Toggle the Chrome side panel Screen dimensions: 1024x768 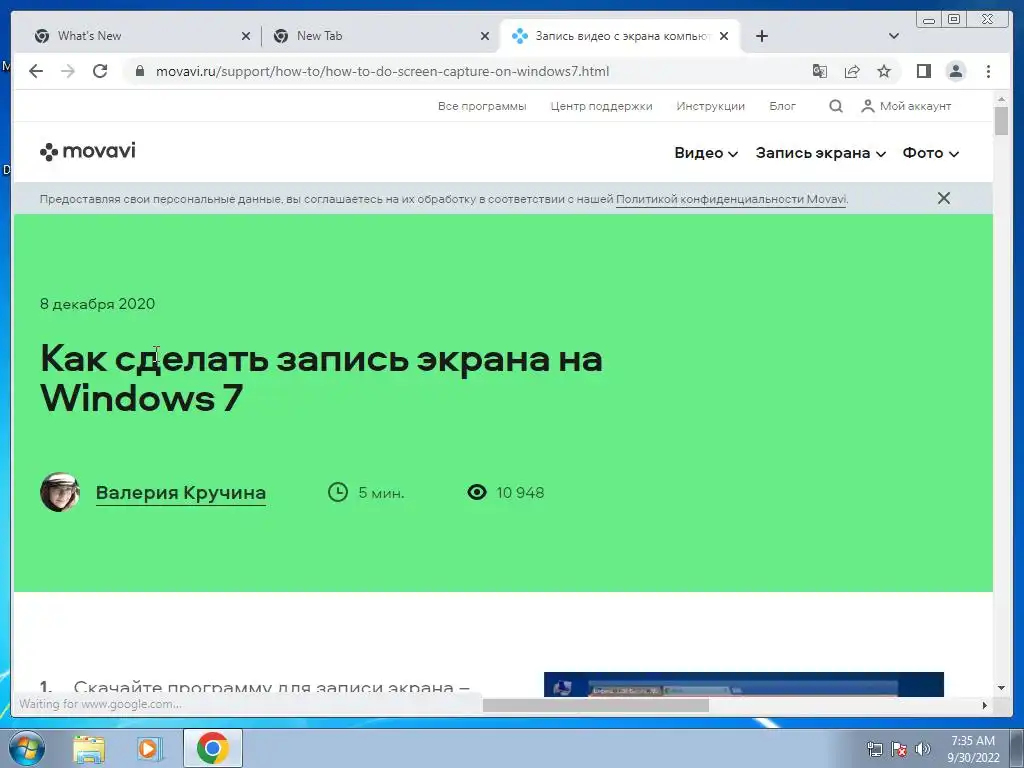[x=923, y=71]
